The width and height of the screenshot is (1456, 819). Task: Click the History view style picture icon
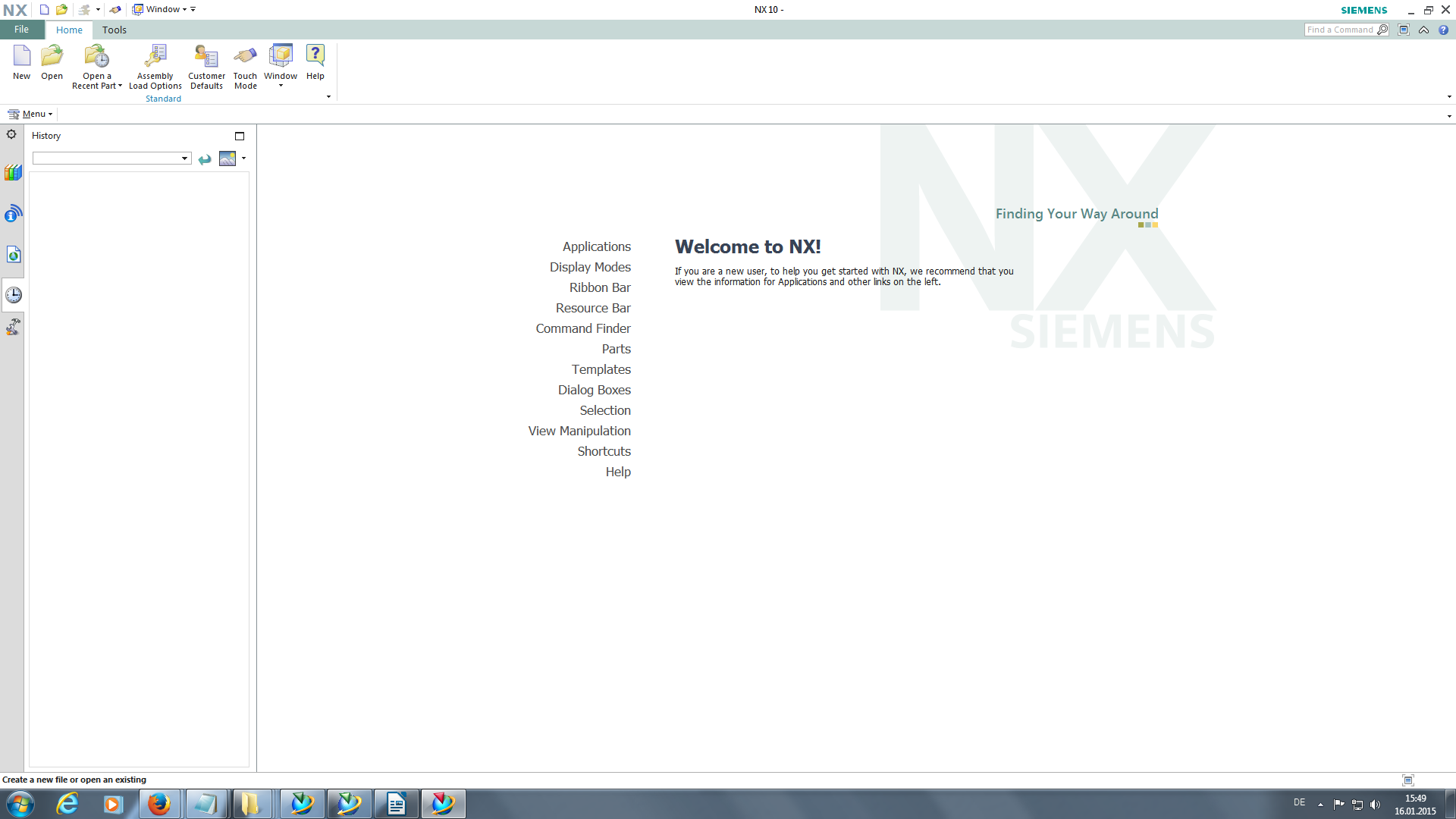[x=227, y=158]
